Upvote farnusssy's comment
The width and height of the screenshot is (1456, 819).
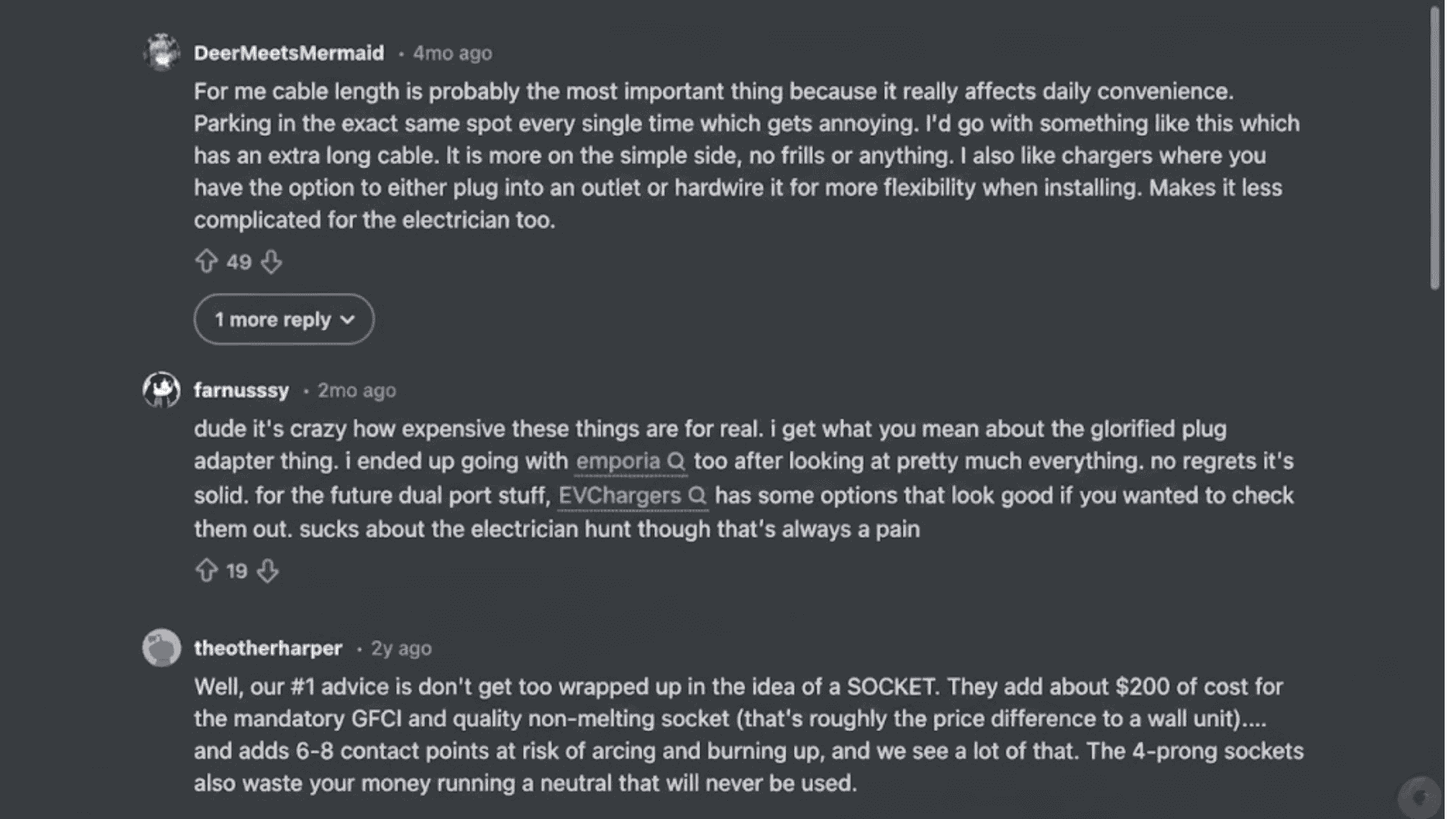click(206, 570)
